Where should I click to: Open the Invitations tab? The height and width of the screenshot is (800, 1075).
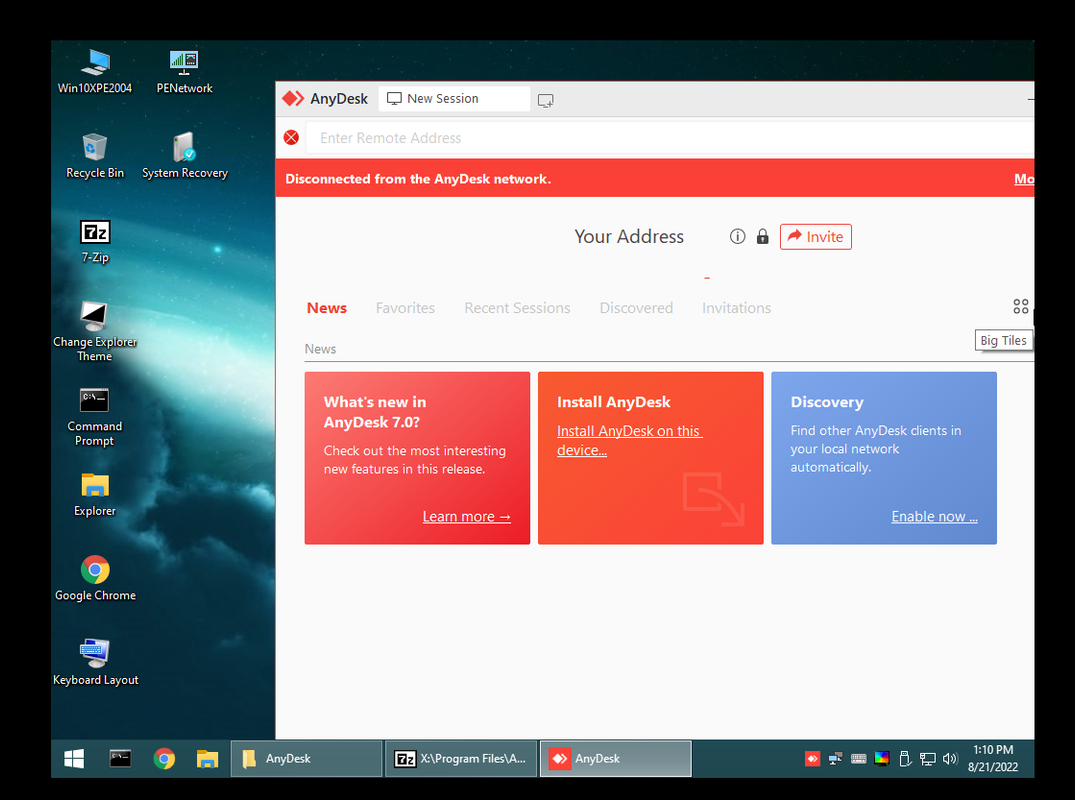(x=736, y=308)
